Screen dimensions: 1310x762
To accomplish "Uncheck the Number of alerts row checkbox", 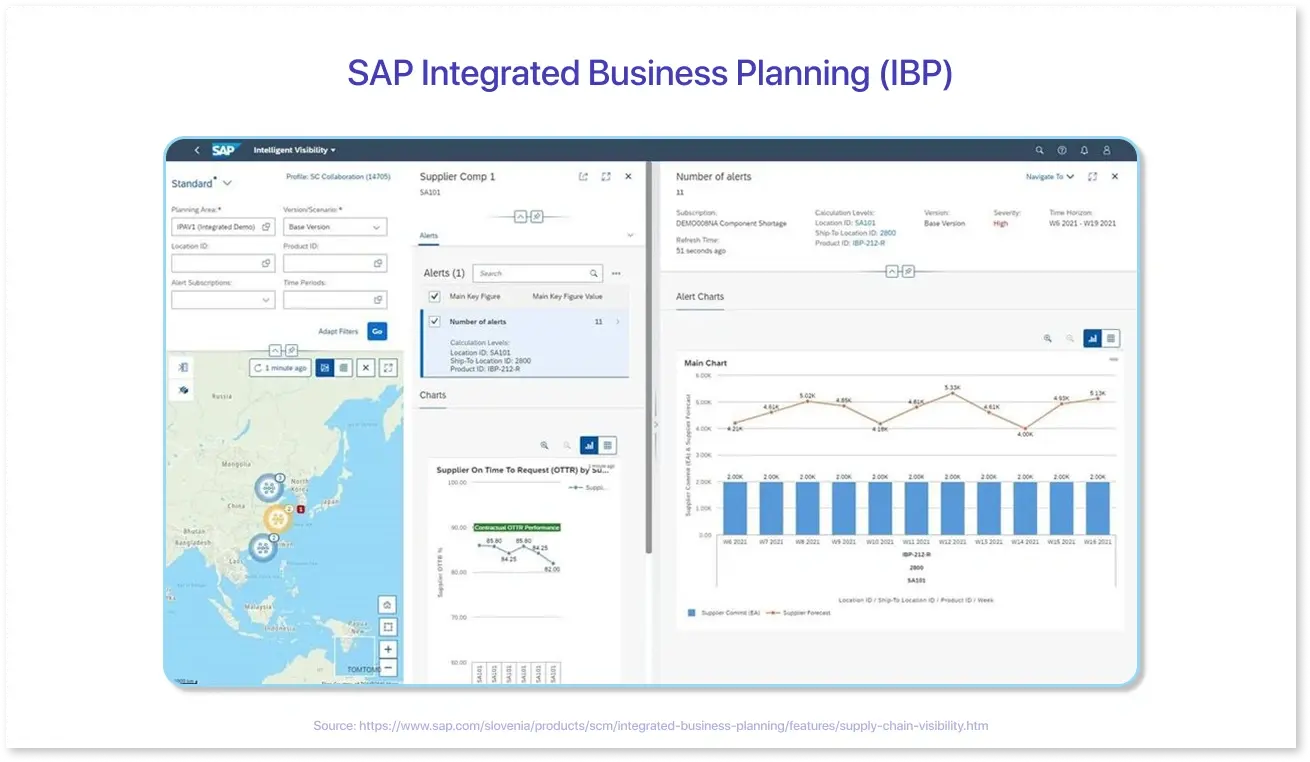I will tap(434, 322).
